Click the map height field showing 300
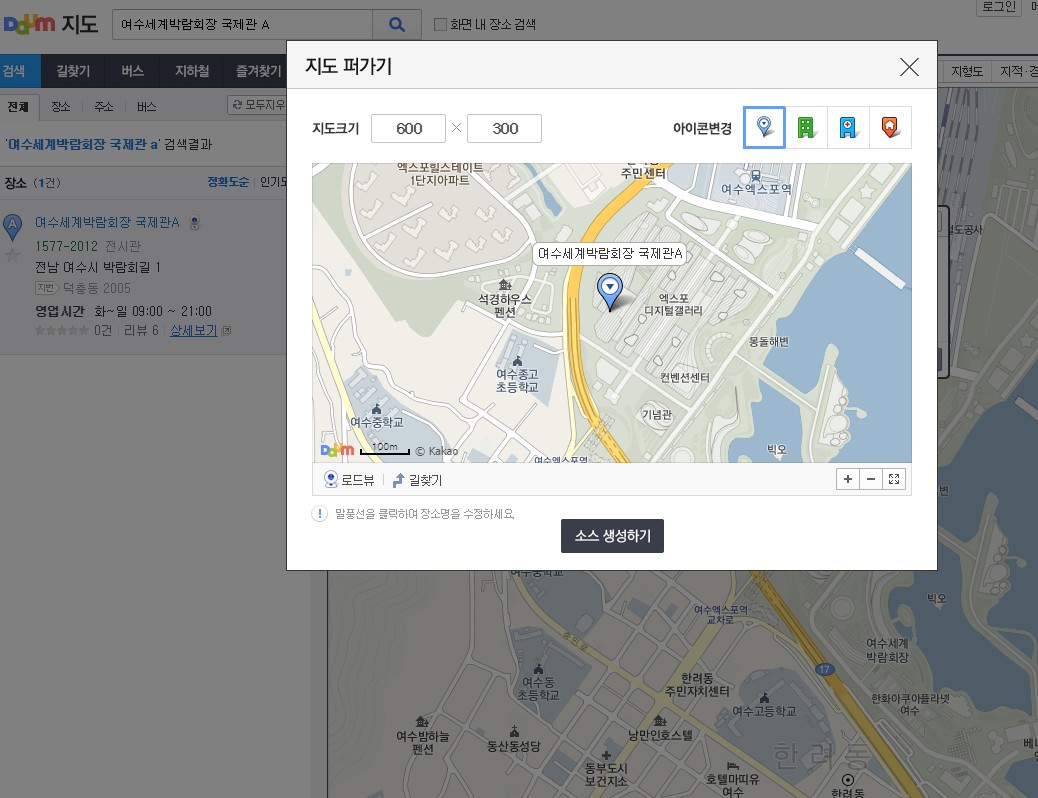This screenshot has width=1038, height=798. 504,128
